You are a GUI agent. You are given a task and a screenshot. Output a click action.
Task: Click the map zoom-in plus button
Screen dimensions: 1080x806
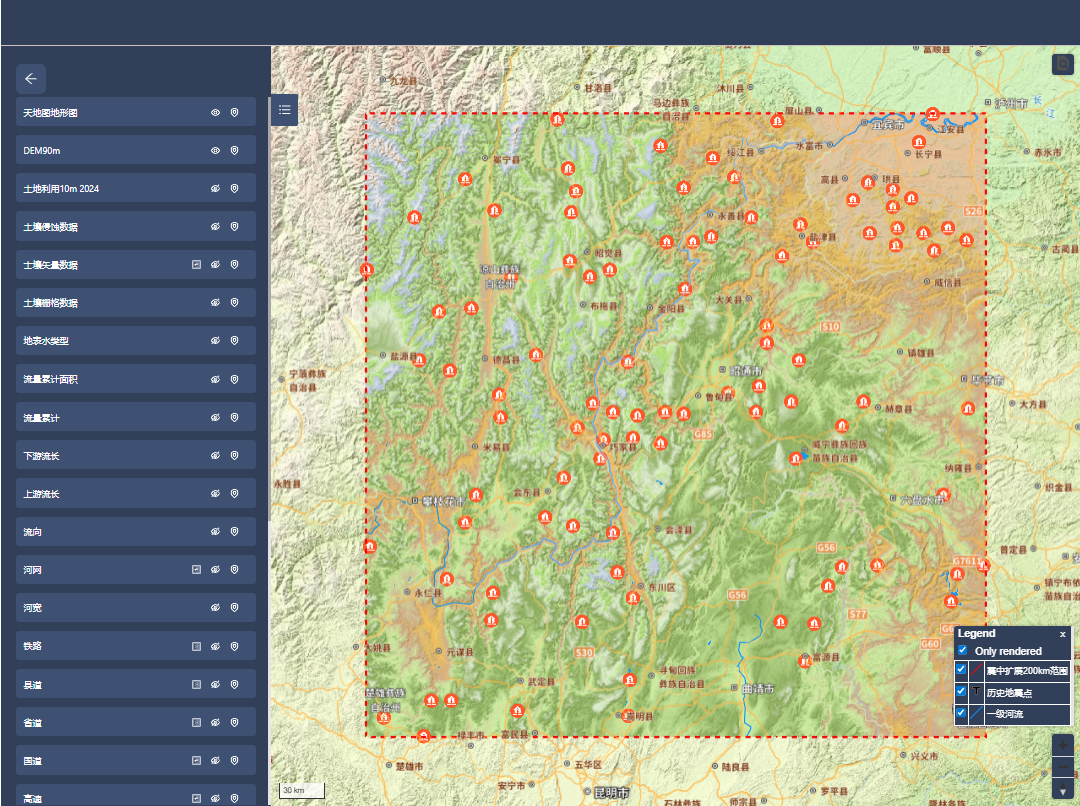coord(1063,744)
